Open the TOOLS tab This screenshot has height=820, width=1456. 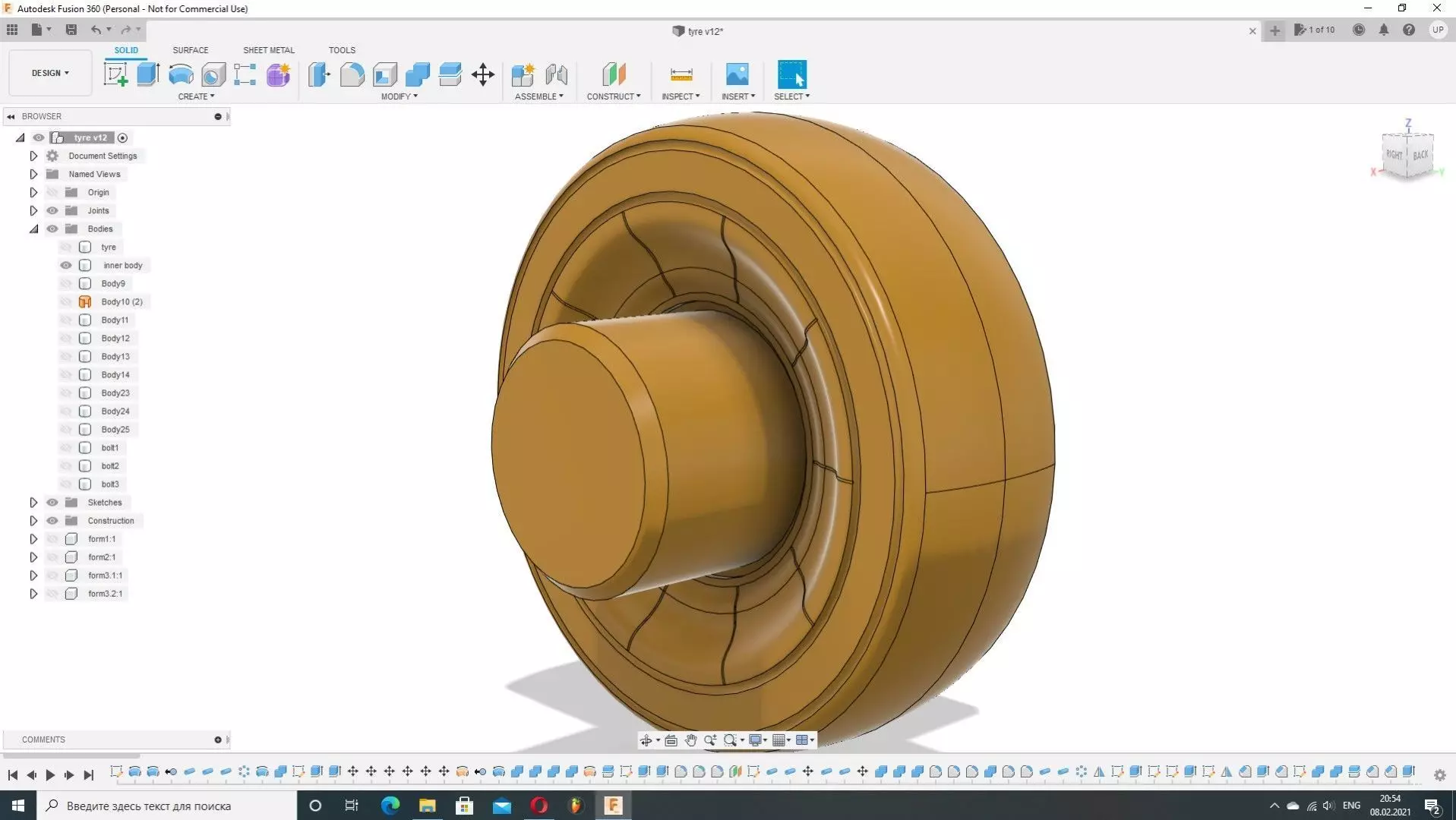point(342,50)
